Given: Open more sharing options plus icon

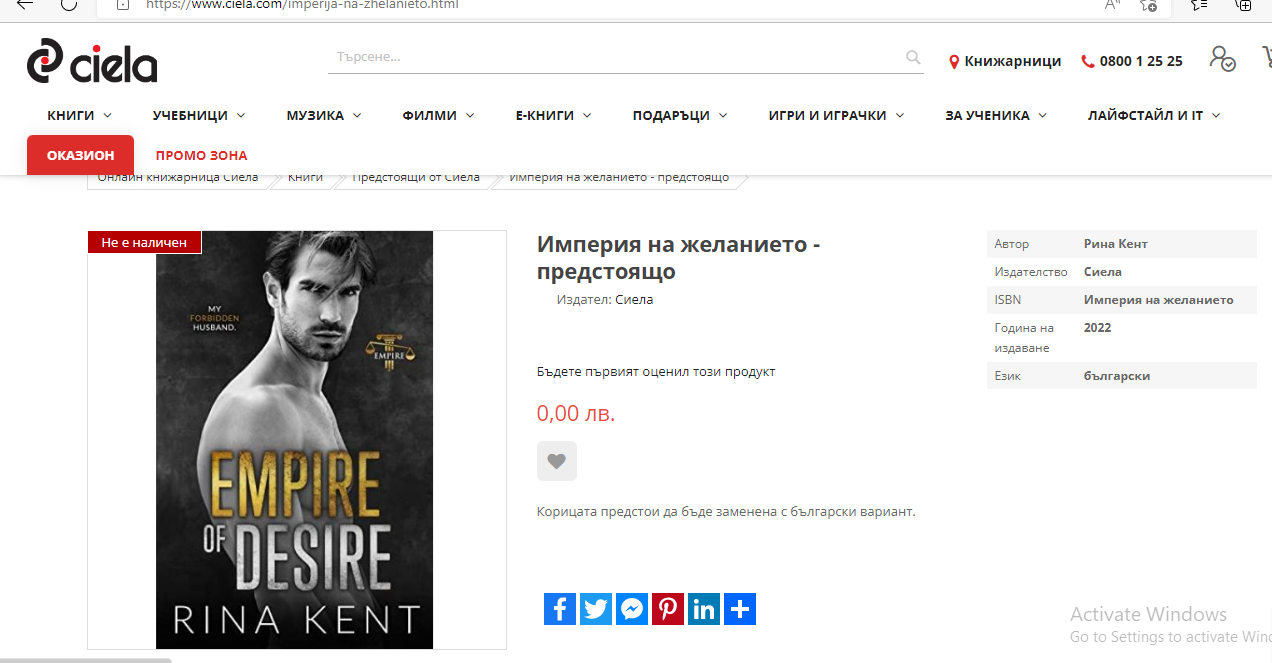Looking at the screenshot, I should point(740,609).
